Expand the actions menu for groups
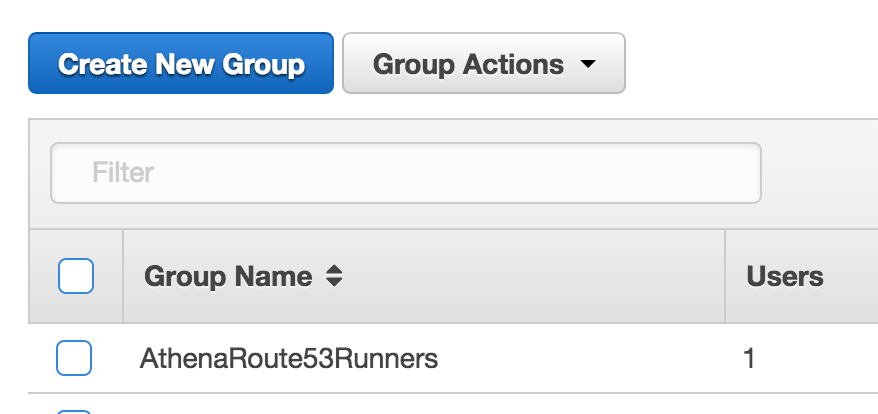This screenshot has height=414, width=878. tap(484, 64)
